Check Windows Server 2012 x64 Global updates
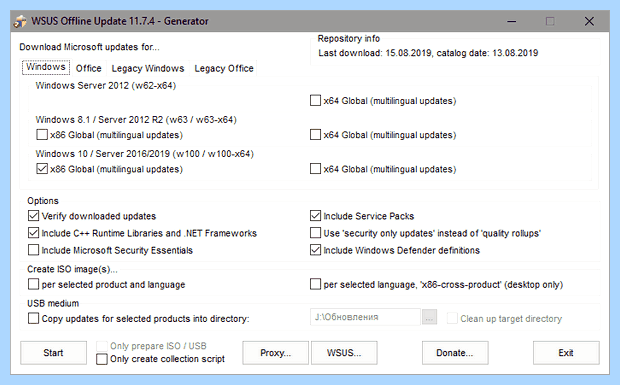Viewport: 620px width, 385px height. tap(315, 101)
